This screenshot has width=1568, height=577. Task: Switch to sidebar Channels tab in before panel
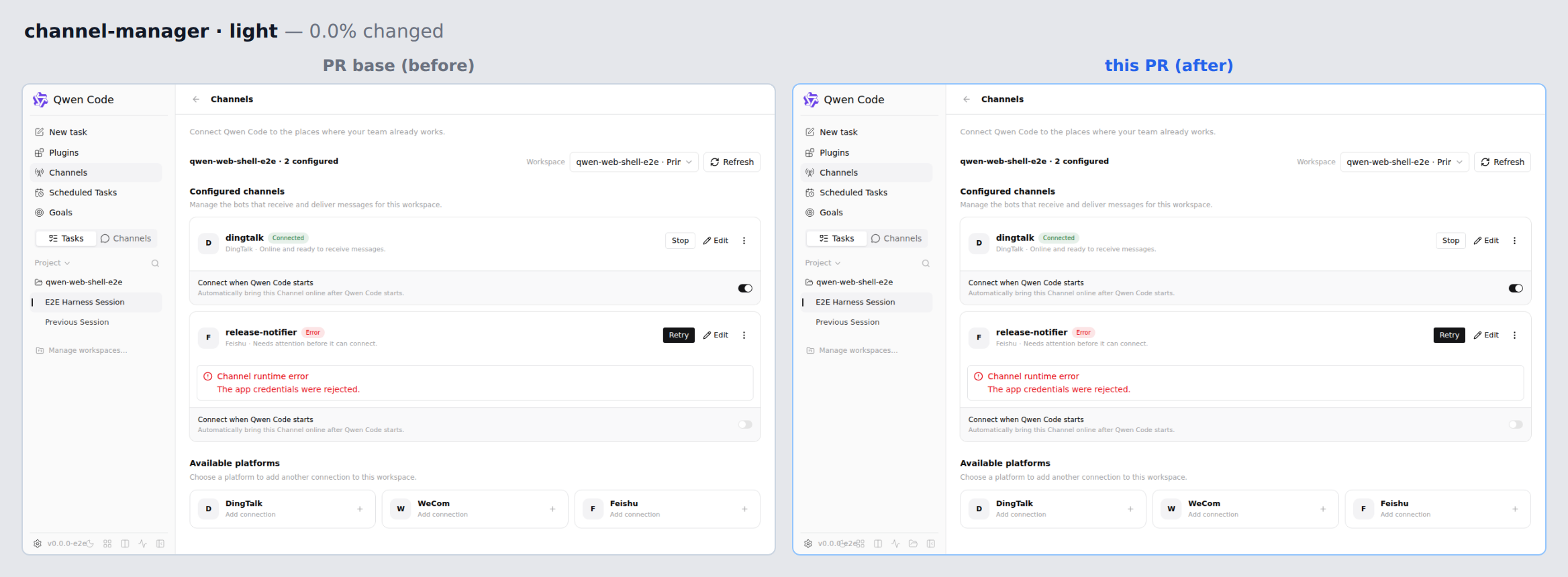(126, 238)
